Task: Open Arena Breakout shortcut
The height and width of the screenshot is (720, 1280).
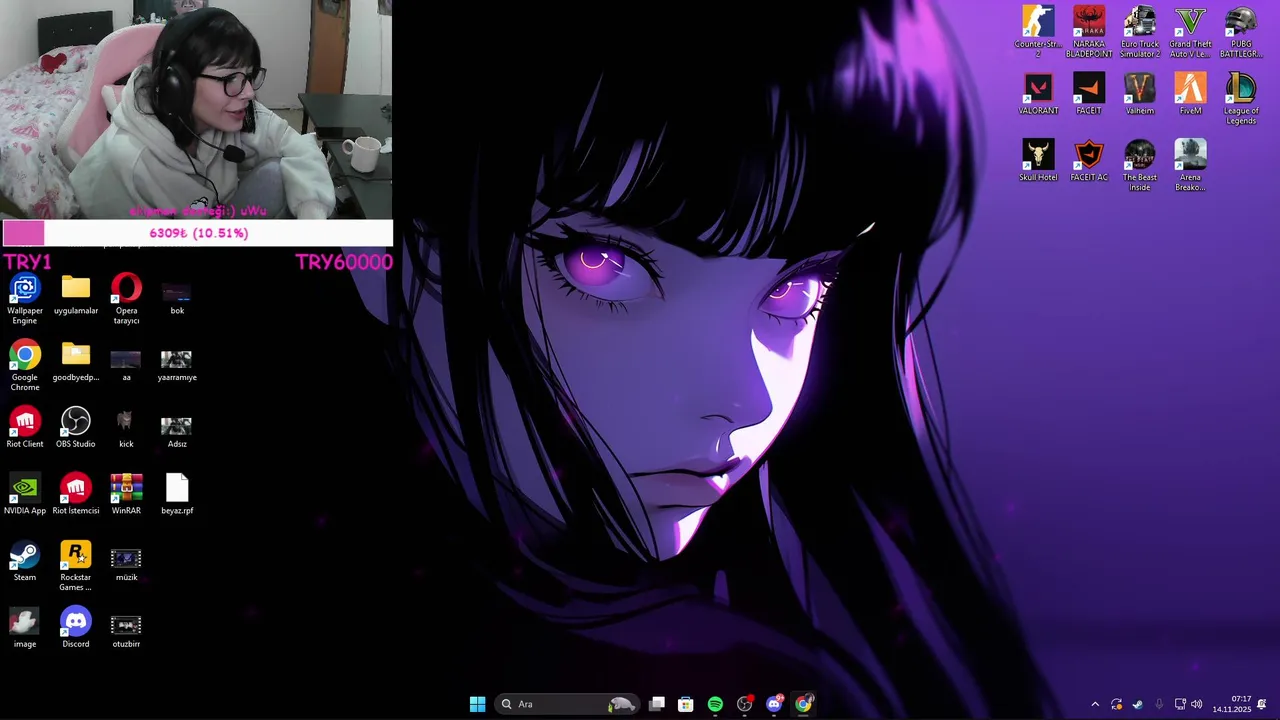Action: [1190, 165]
